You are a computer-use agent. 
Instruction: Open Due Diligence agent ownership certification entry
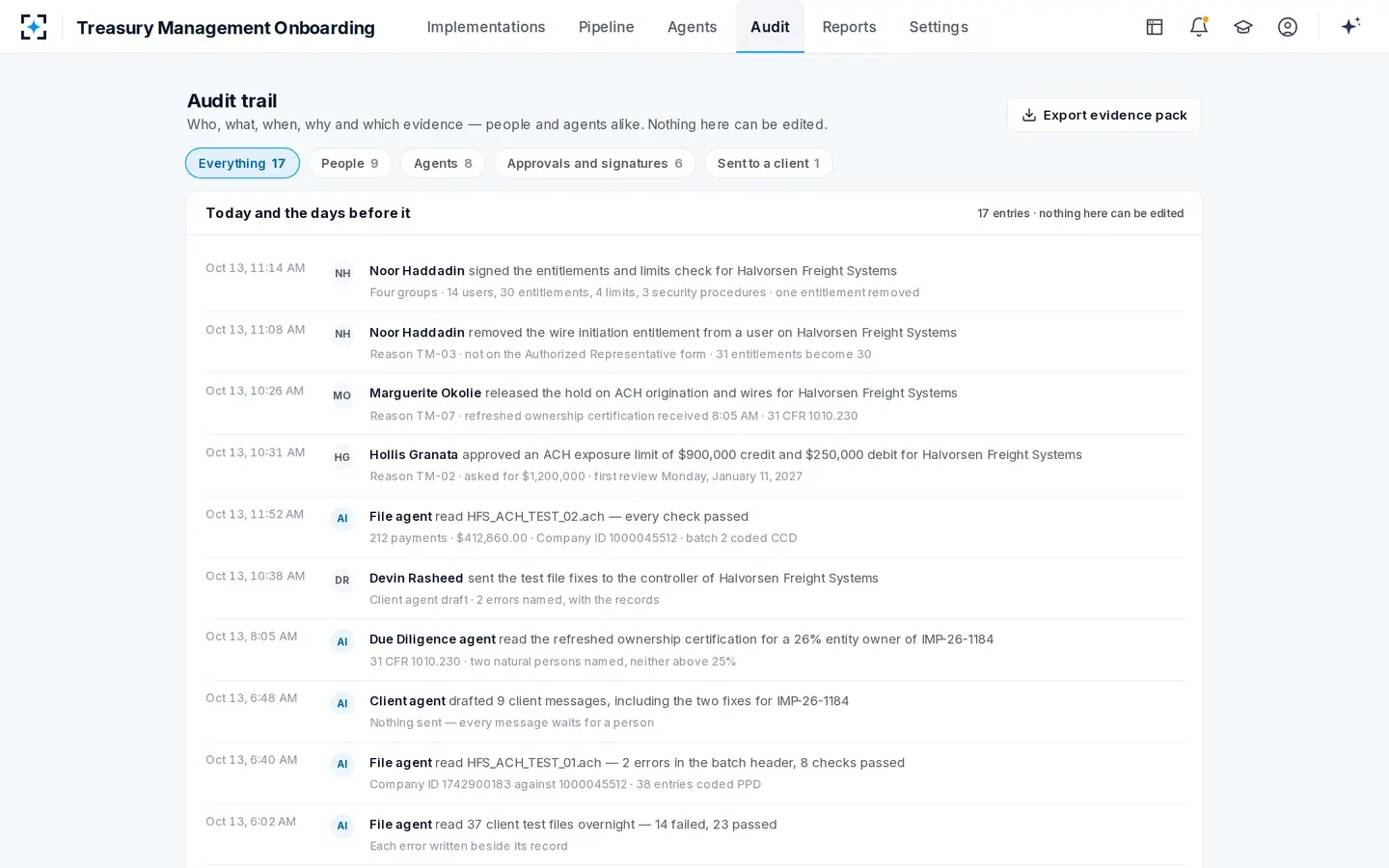(694, 650)
